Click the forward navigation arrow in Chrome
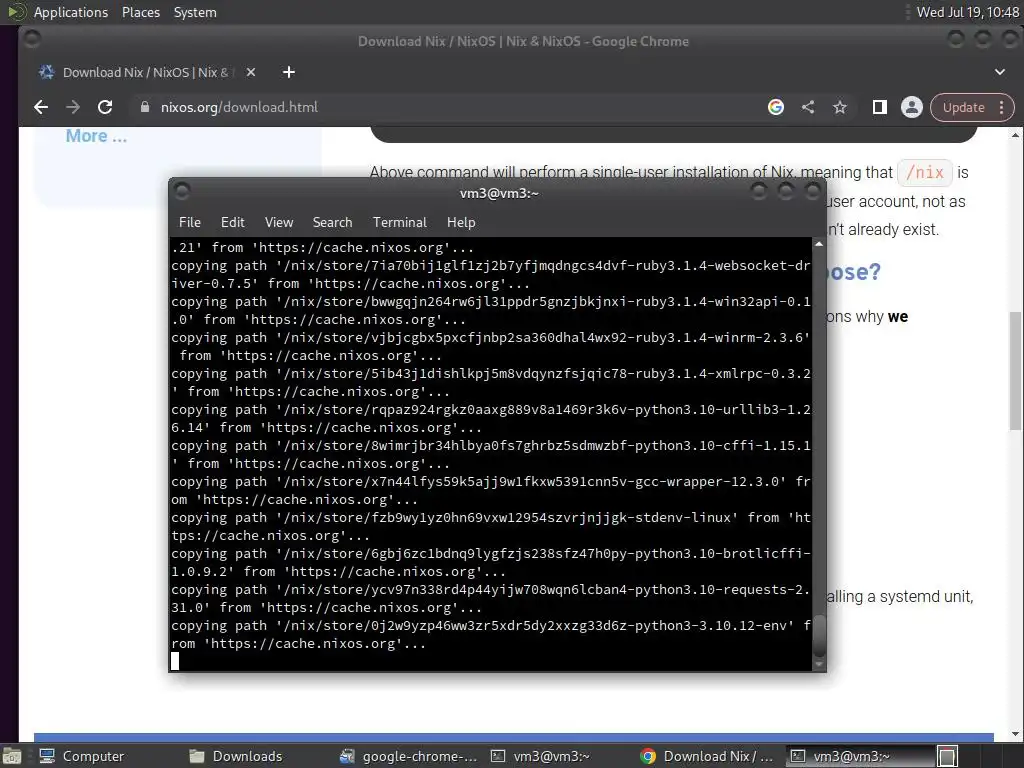The height and width of the screenshot is (768, 1024). click(x=73, y=107)
